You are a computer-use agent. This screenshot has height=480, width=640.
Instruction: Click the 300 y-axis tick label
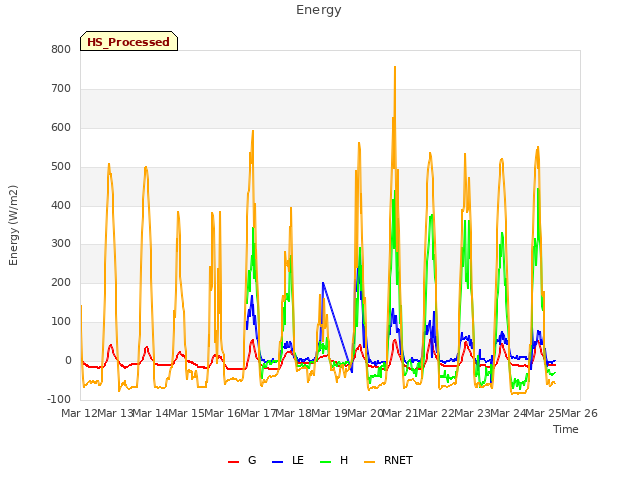click(x=61, y=244)
